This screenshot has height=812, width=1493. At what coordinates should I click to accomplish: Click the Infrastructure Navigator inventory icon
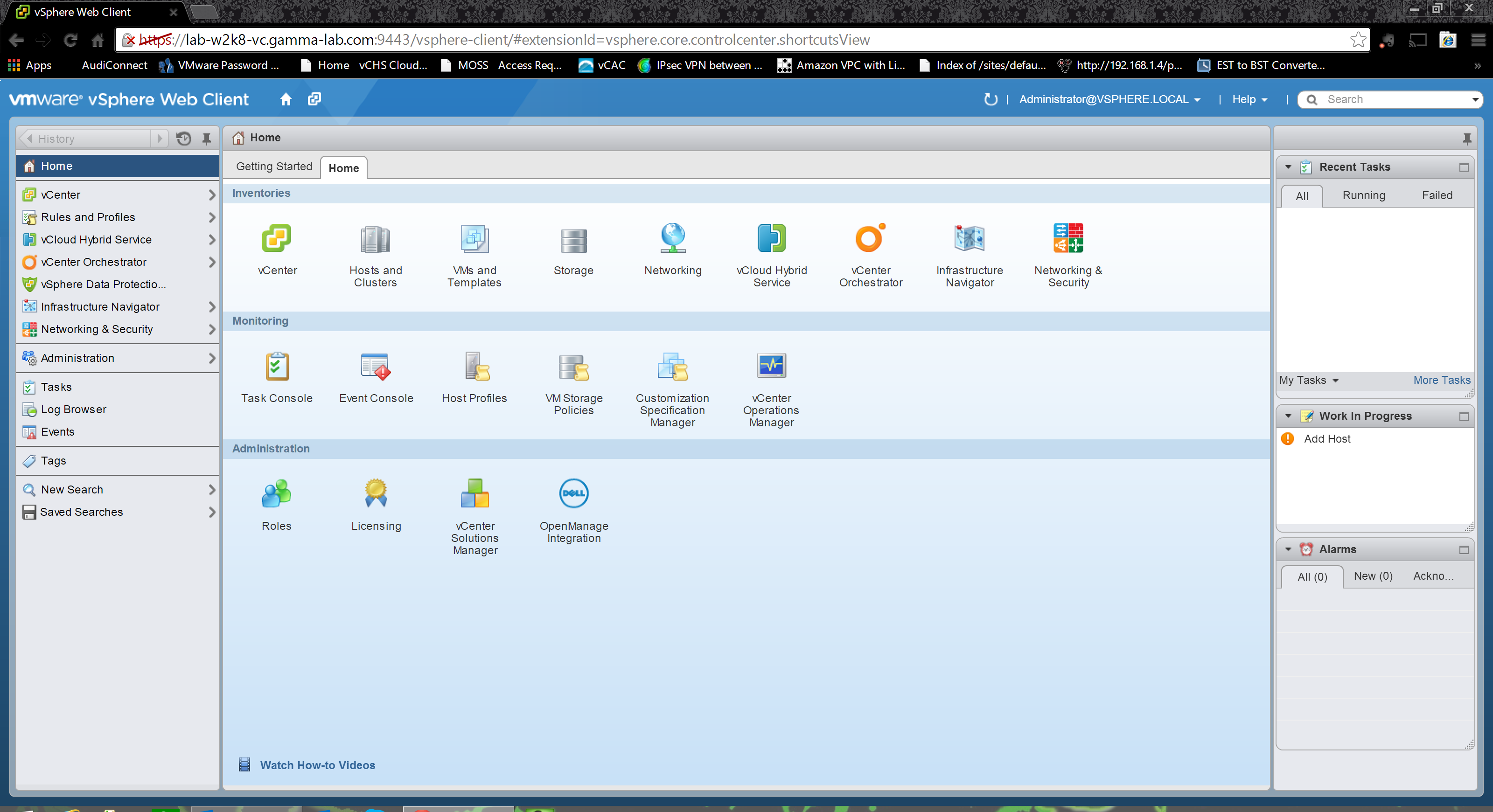[x=969, y=239]
